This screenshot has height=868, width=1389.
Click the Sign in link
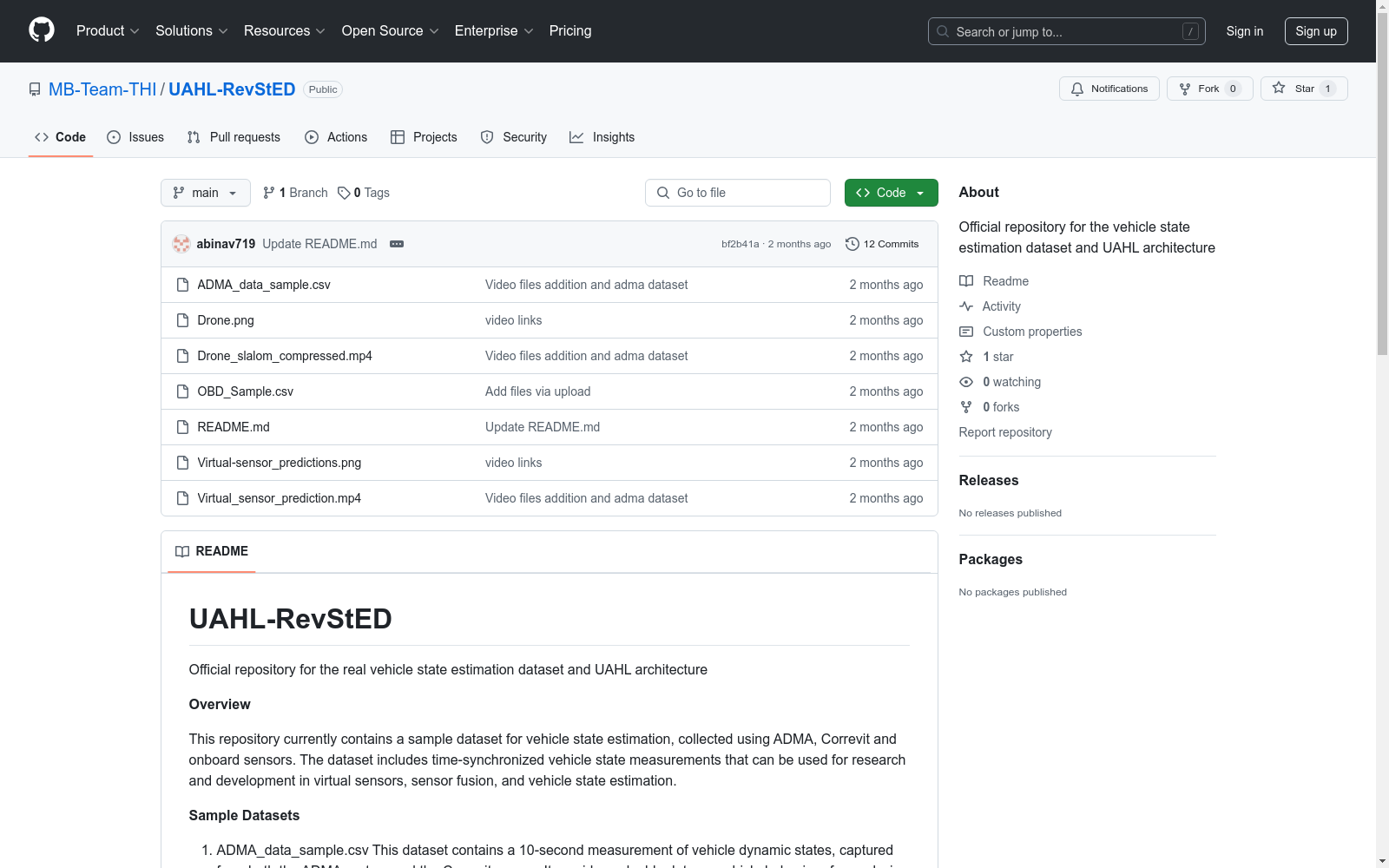1245,31
